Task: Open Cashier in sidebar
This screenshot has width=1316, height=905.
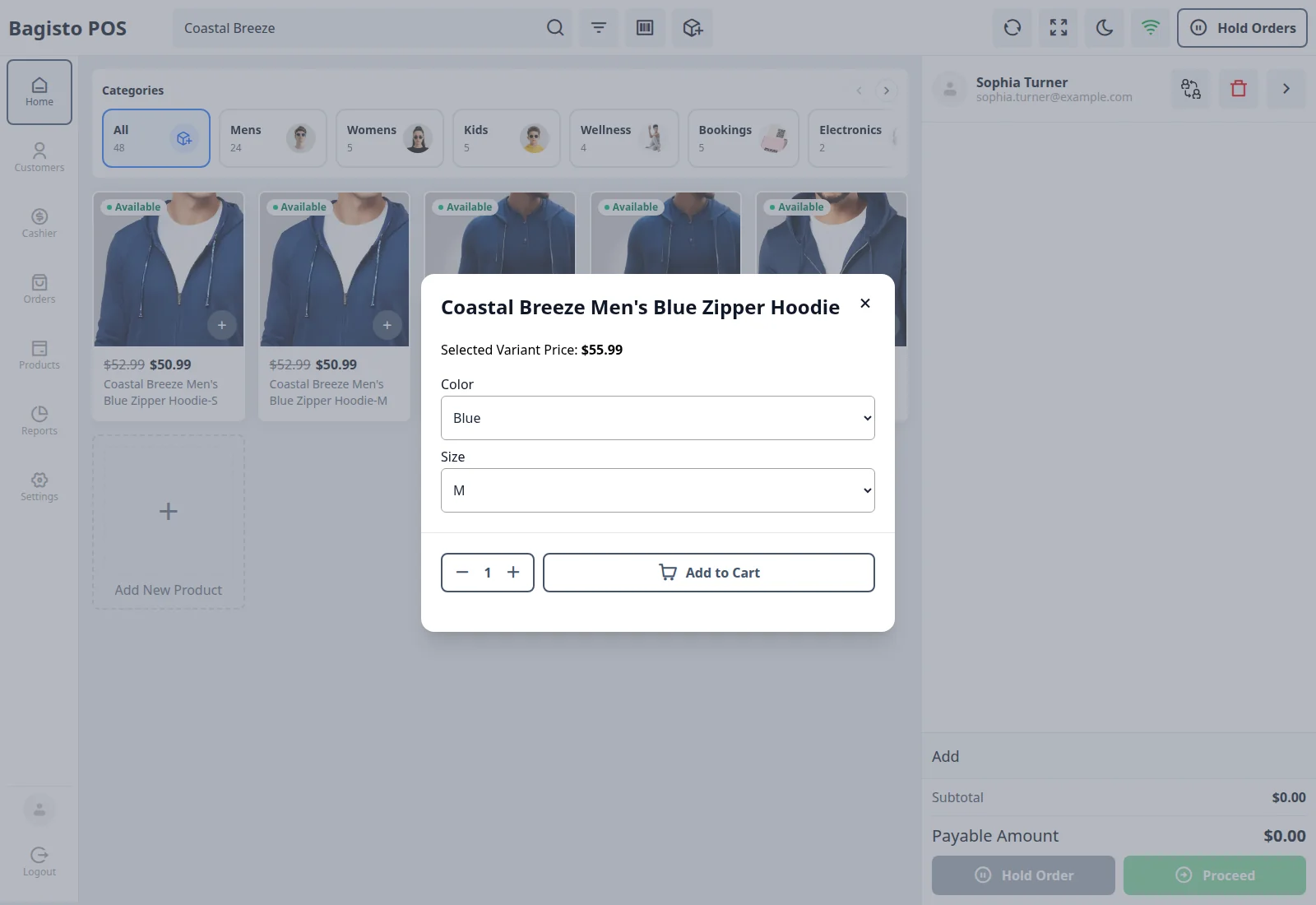Action: pyautogui.click(x=39, y=224)
